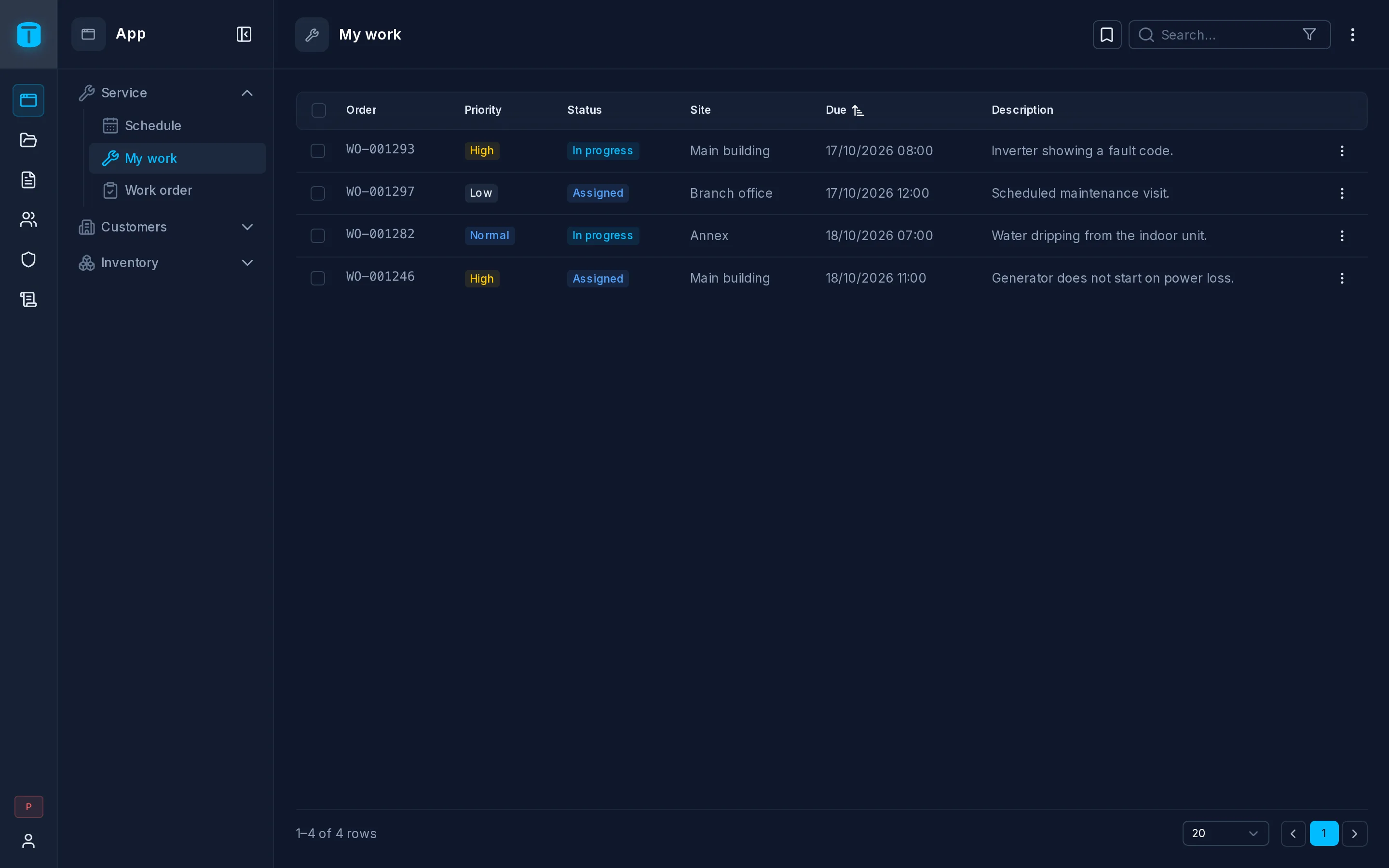This screenshot has width=1389, height=868.
Task: Check the WO-001297 row checkbox
Action: click(317, 193)
